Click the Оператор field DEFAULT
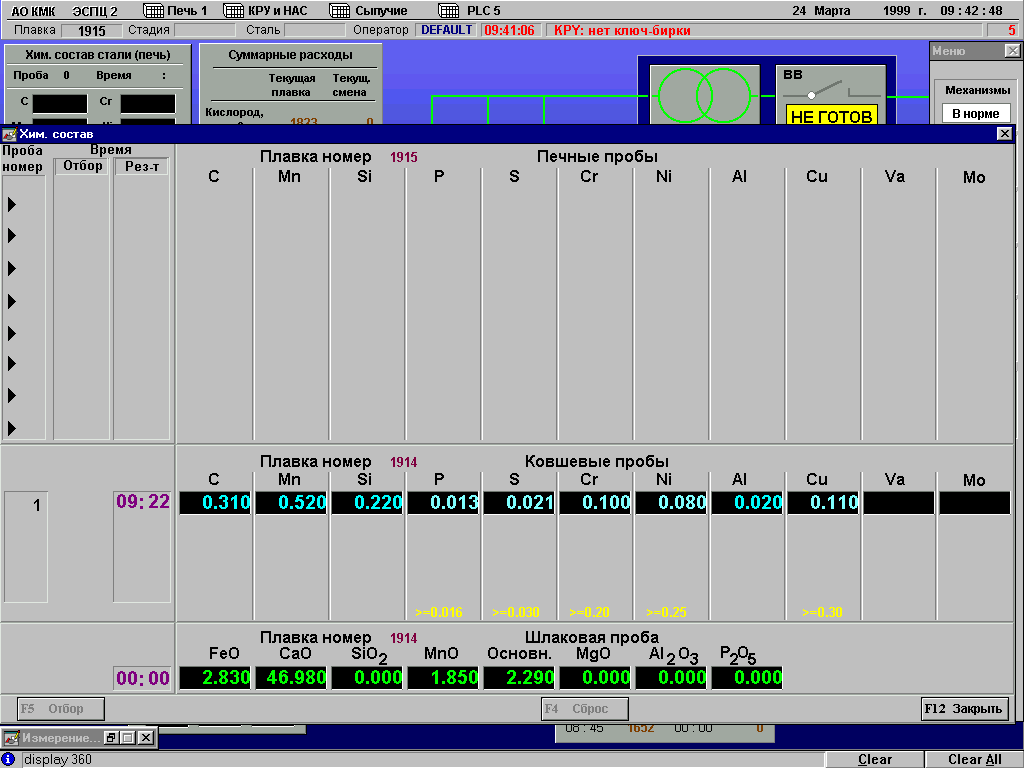 click(x=447, y=30)
